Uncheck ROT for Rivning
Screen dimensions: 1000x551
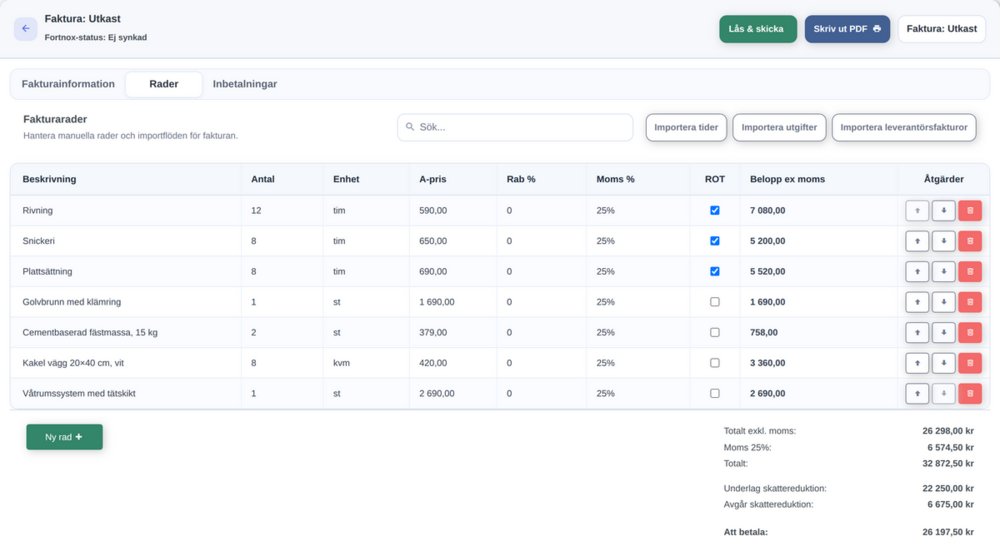click(x=715, y=210)
